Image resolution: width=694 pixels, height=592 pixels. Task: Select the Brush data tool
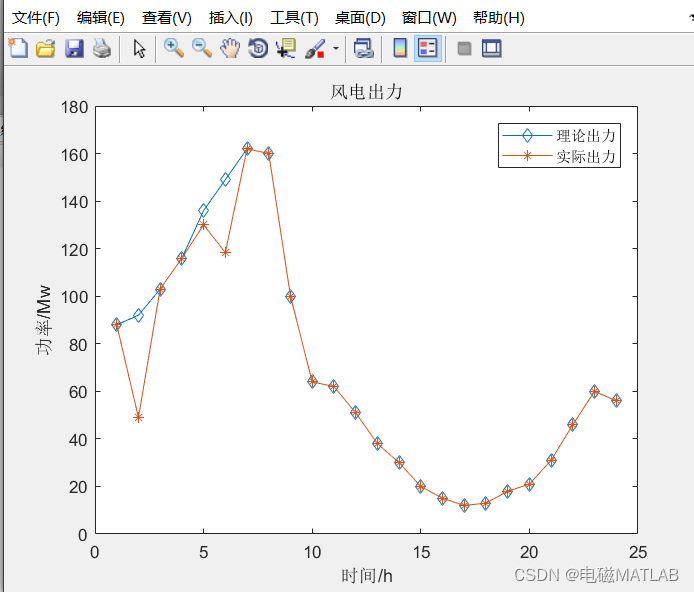[315, 48]
